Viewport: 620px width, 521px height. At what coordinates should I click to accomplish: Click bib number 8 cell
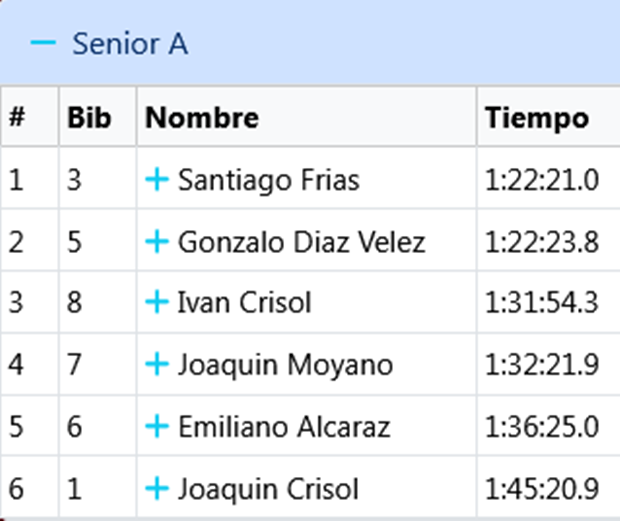click(x=75, y=303)
